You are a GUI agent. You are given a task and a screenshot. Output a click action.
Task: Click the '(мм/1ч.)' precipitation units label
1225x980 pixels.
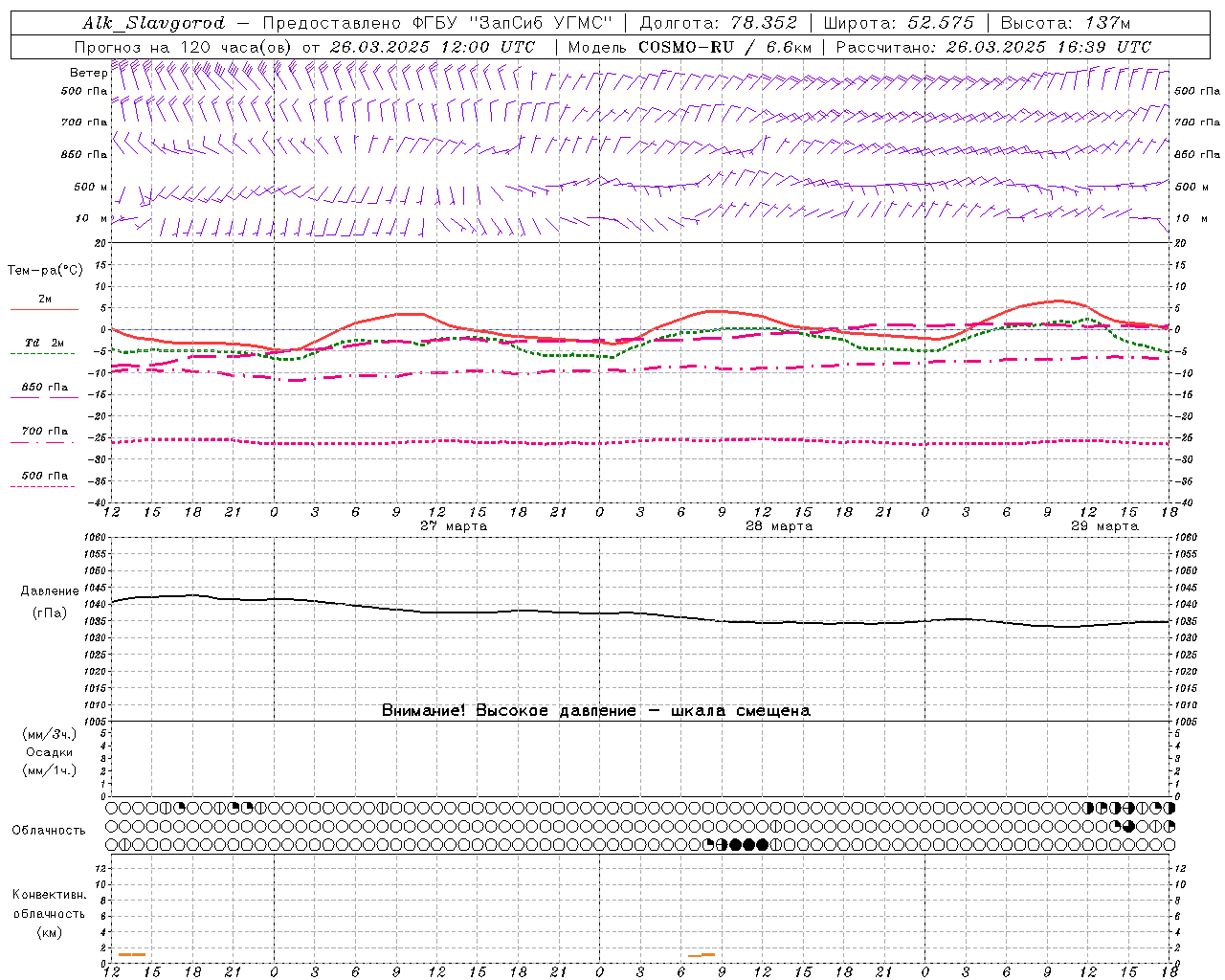[x=50, y=771]
